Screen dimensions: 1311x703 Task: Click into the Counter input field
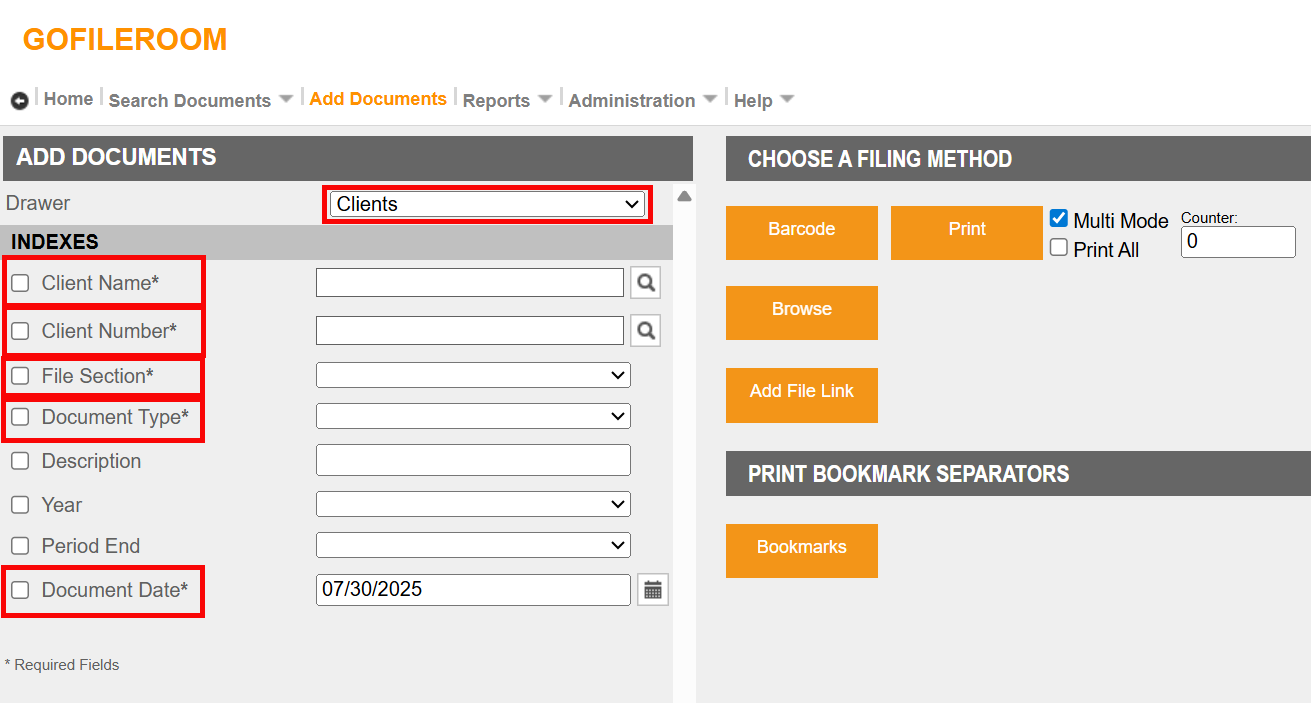point(1237,242)
